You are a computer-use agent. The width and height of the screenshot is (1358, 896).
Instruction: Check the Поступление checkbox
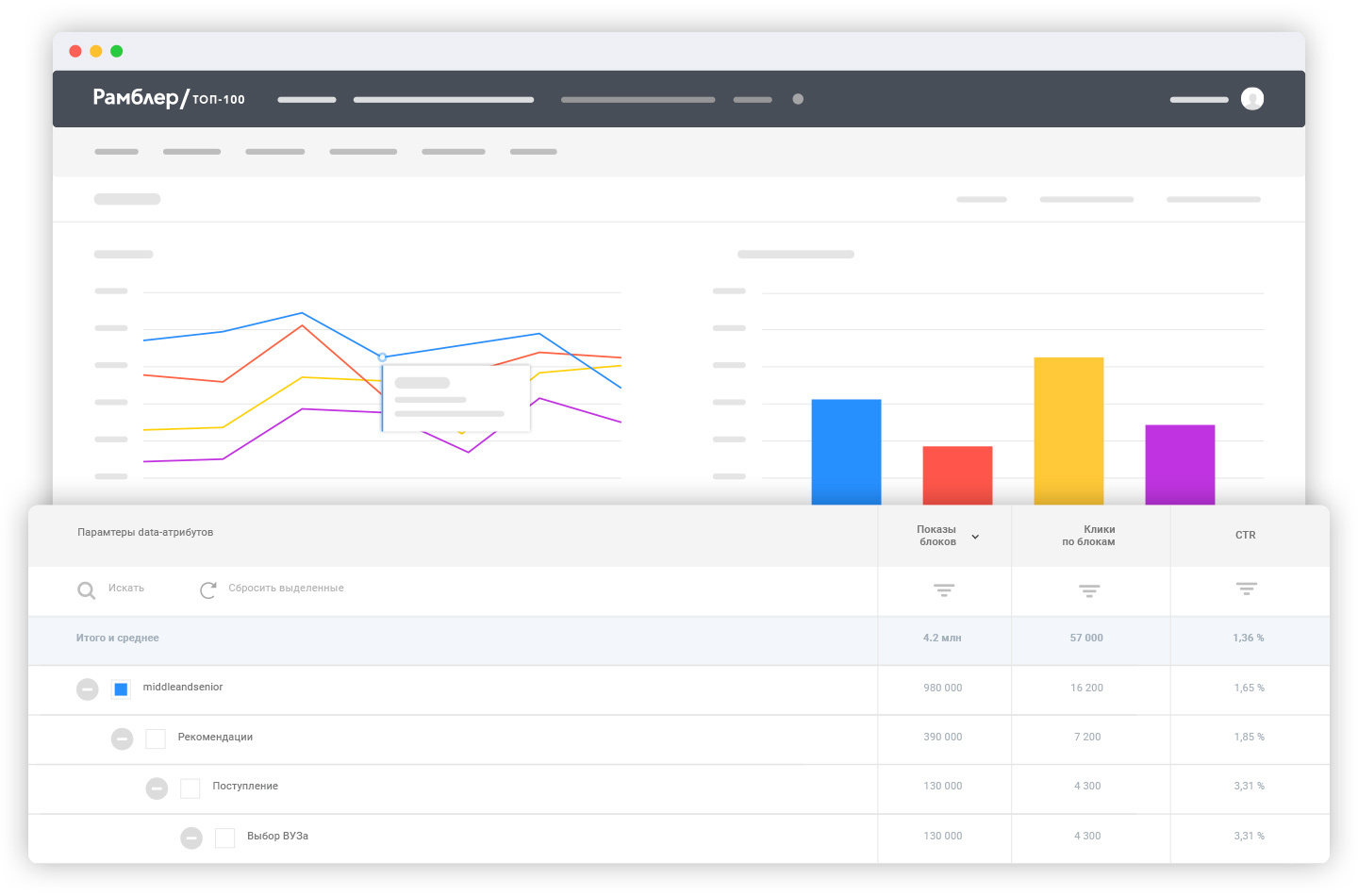[190, 788]
